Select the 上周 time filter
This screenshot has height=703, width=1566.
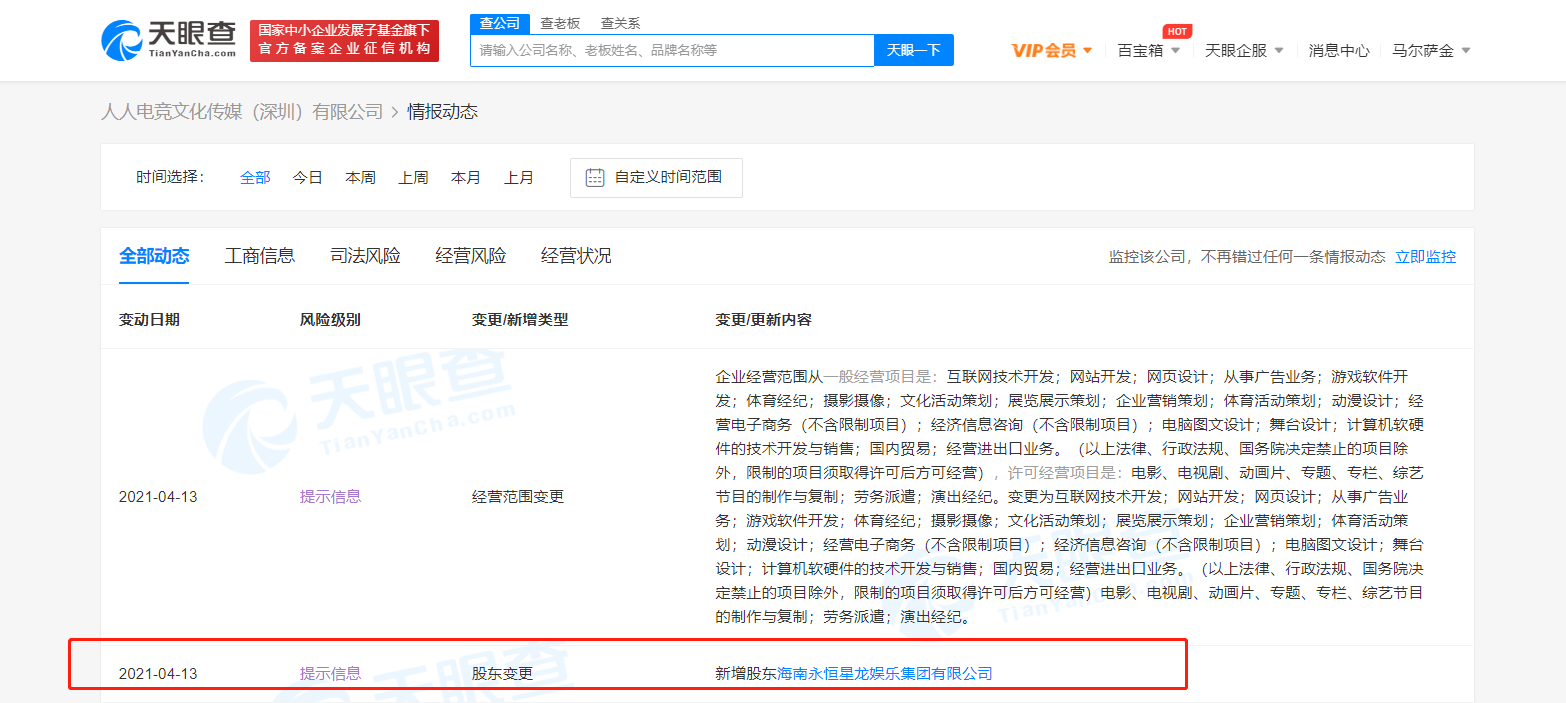pyautogui.click(x=413, y=178)
